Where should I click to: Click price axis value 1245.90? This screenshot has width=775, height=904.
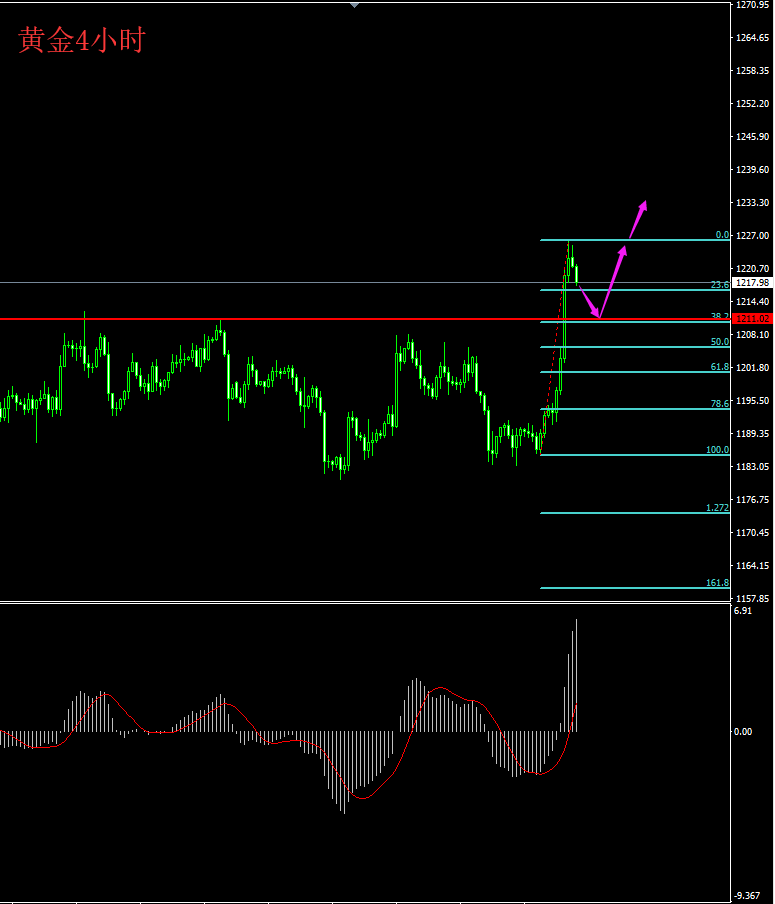pyautogui.click(x=753, y=137)
